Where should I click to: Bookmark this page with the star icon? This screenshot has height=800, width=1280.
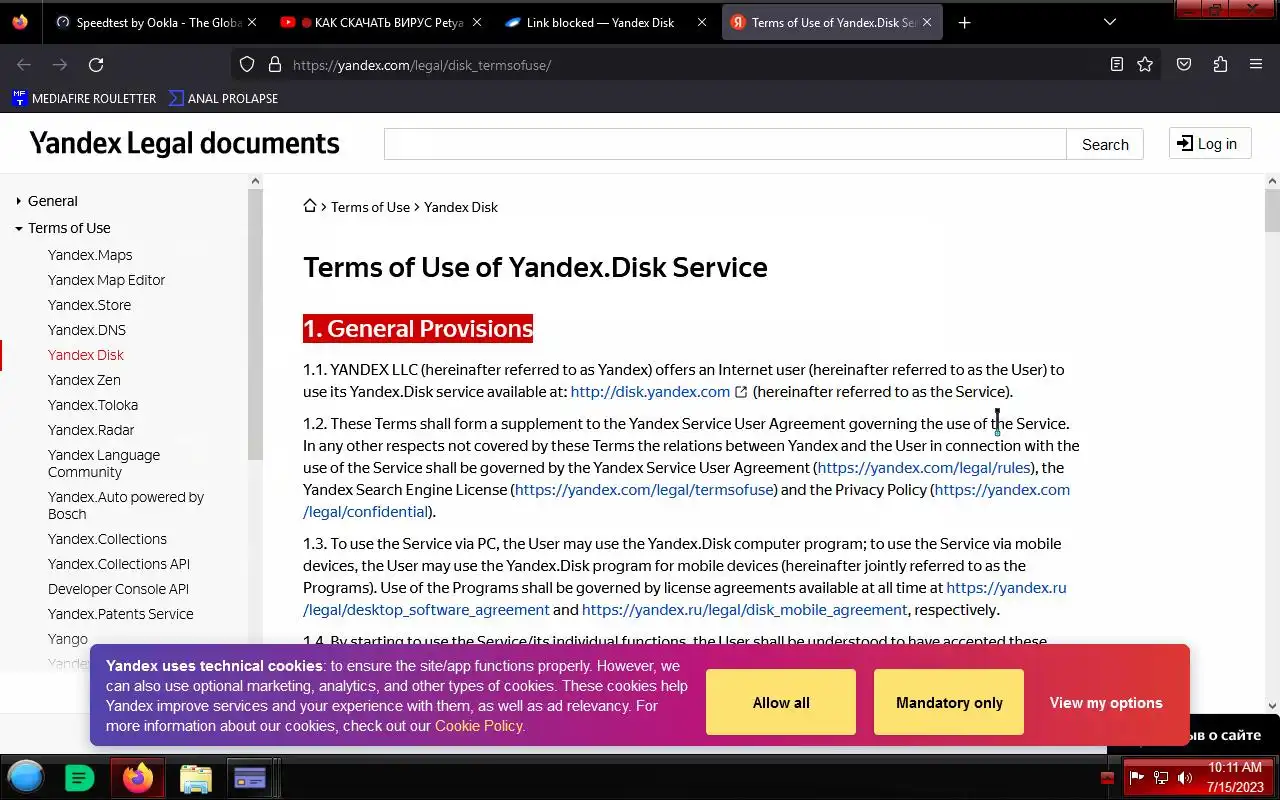[1145, 65]
